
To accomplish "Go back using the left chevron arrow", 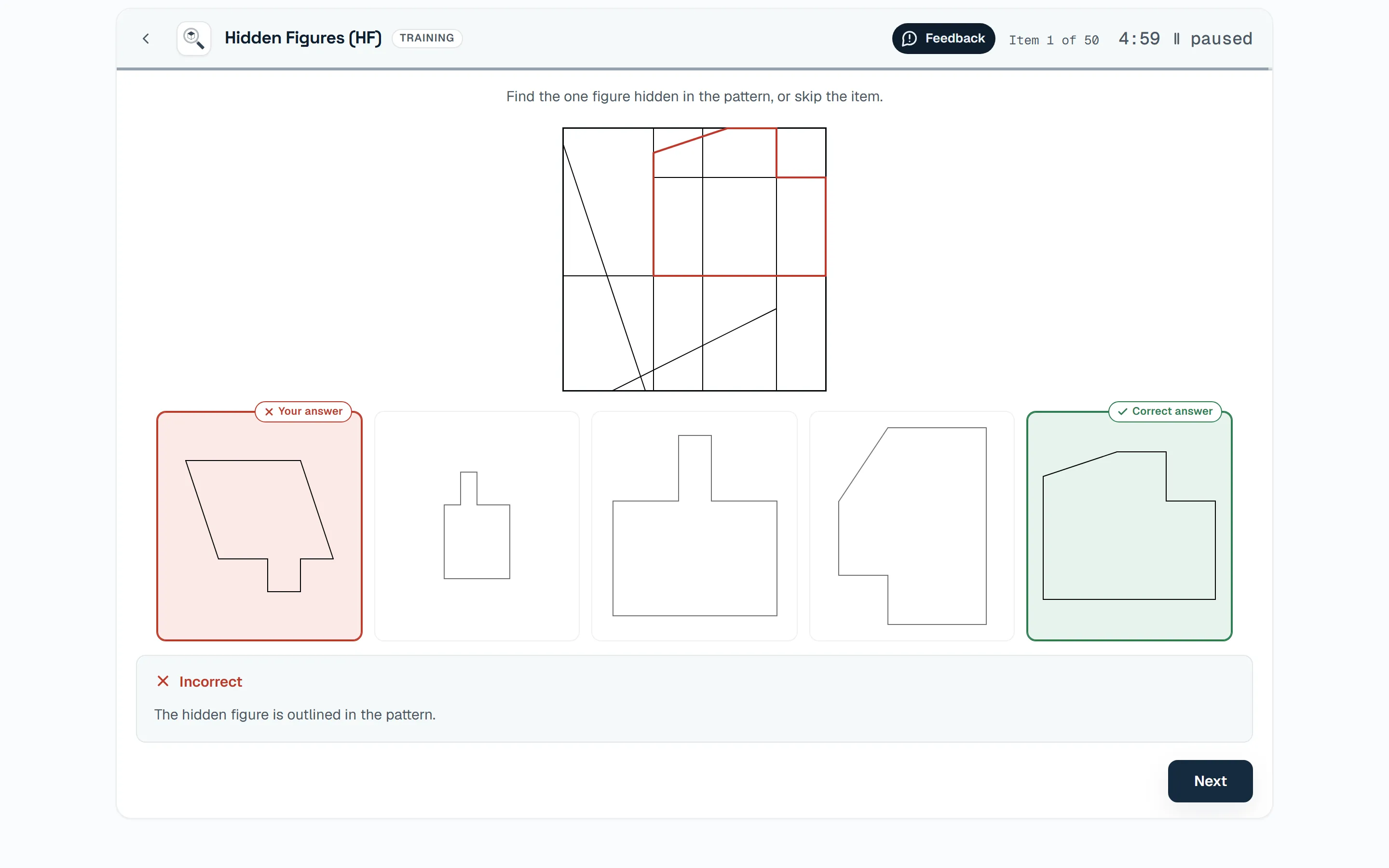I will coord(146,39).
